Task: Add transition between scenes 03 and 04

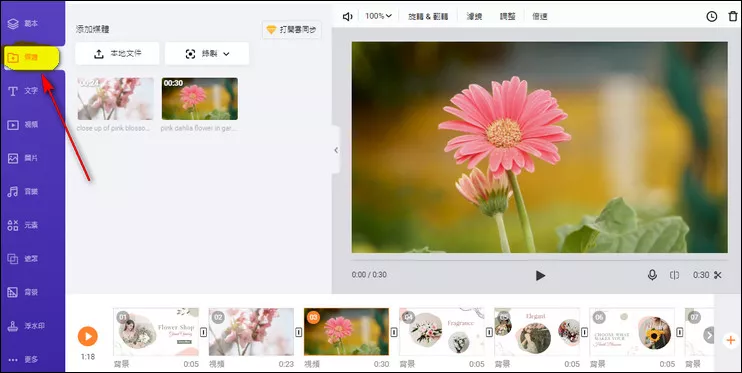Action: point(394,333)
